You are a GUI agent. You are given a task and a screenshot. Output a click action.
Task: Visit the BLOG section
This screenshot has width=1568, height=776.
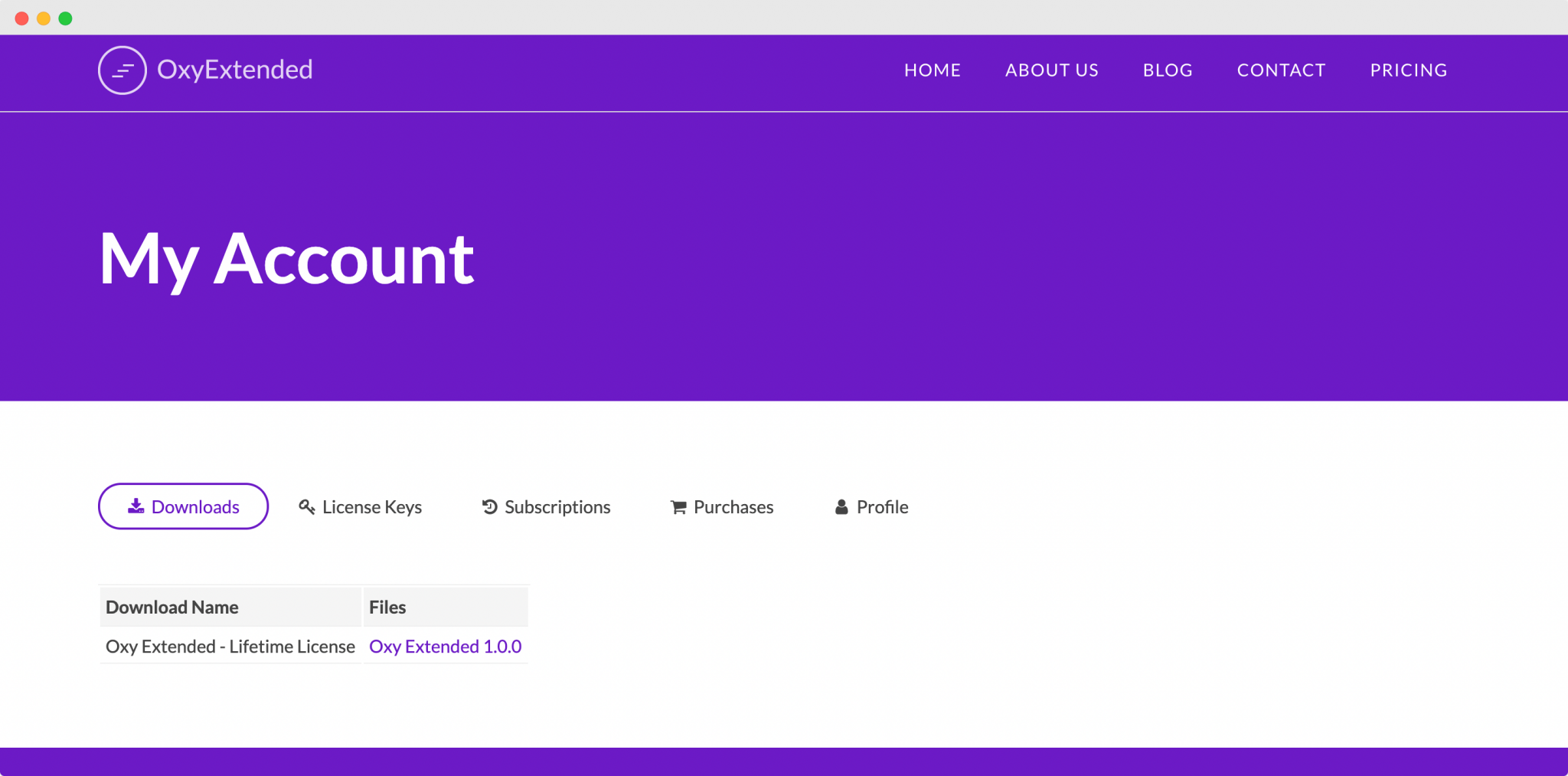click(1167, 70)
